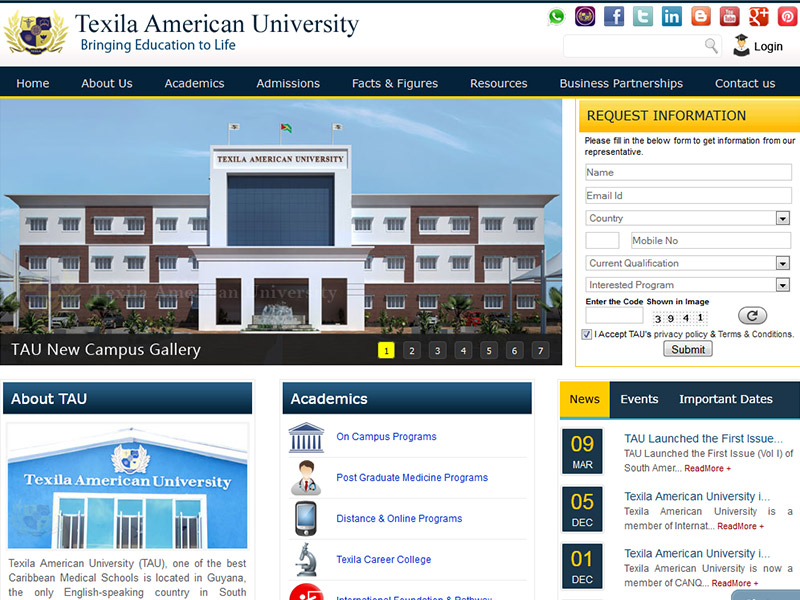This screenshot has height=600, width=800.
Task: Click the Email Id input field
Action: coord(688,195)
